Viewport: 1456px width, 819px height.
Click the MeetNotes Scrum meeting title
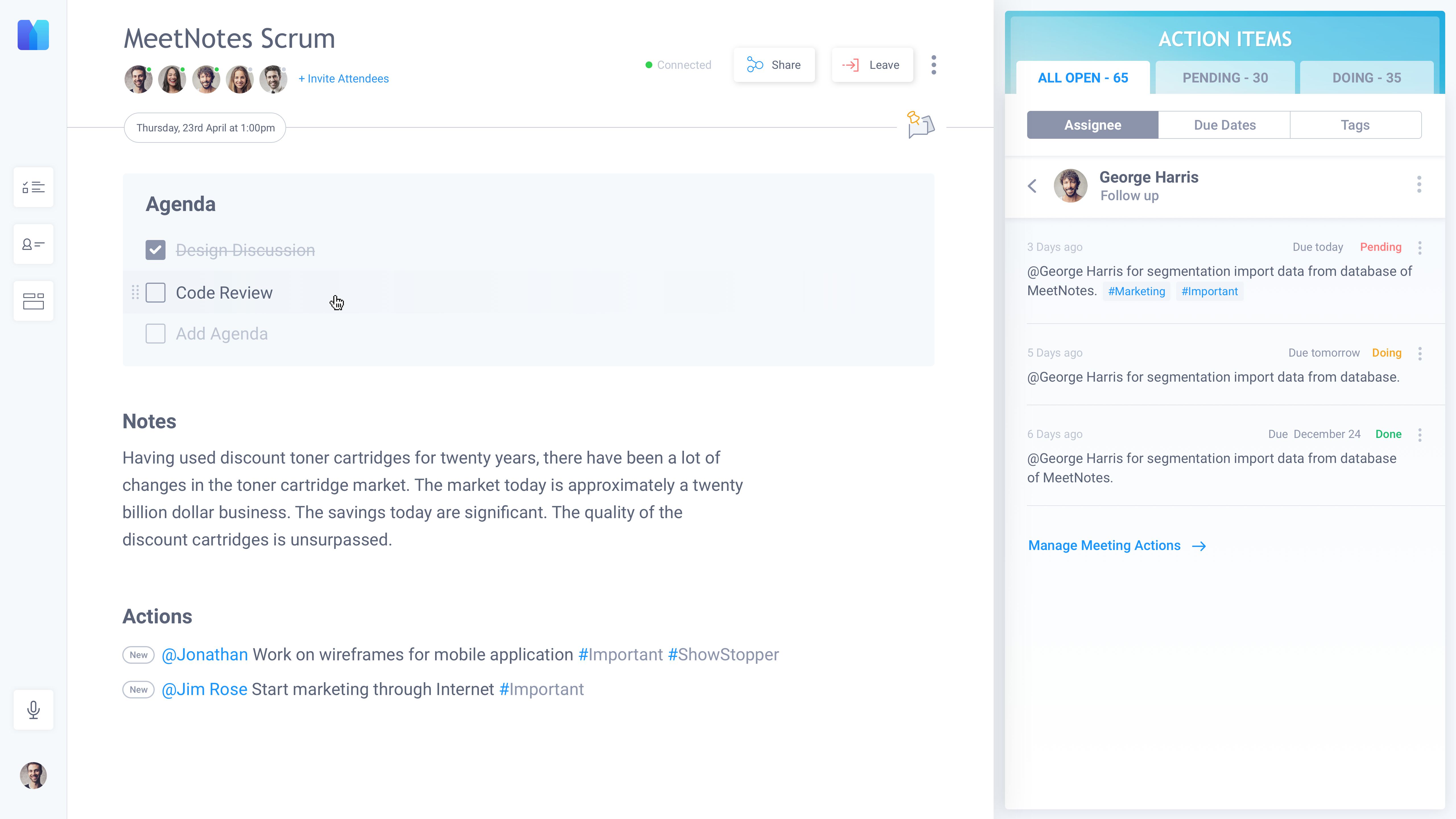[x=229, y=38]
